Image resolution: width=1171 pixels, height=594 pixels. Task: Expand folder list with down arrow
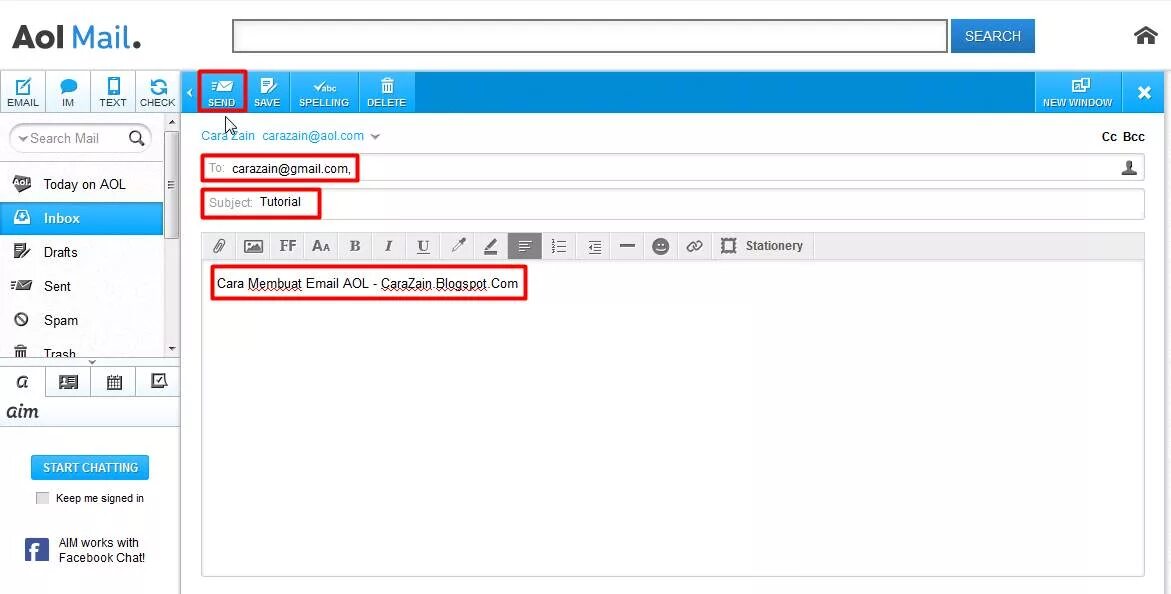point(93,362)
